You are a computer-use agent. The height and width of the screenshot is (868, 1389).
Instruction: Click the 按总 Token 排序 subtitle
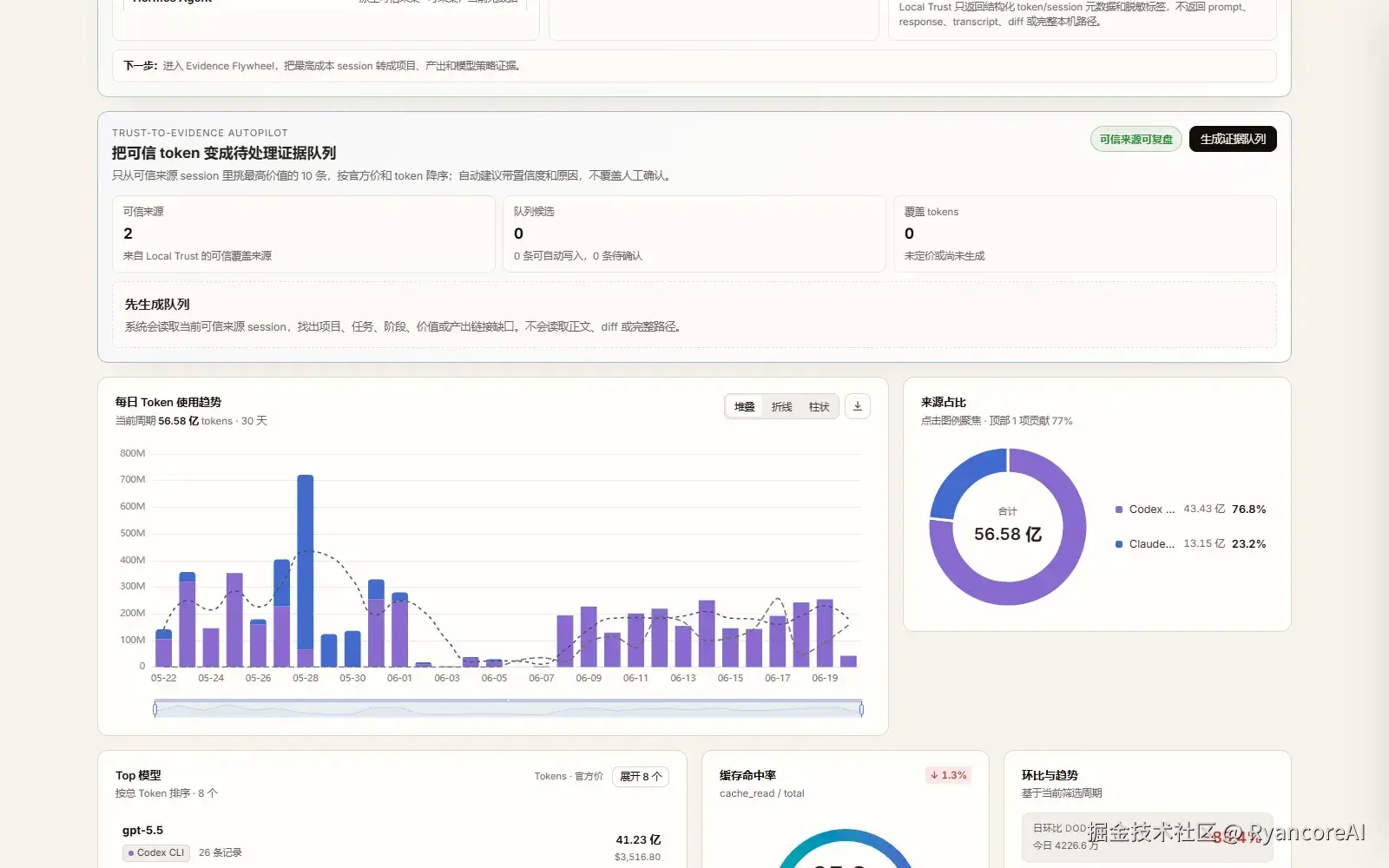pyautogui.click(x=167, y=793)
